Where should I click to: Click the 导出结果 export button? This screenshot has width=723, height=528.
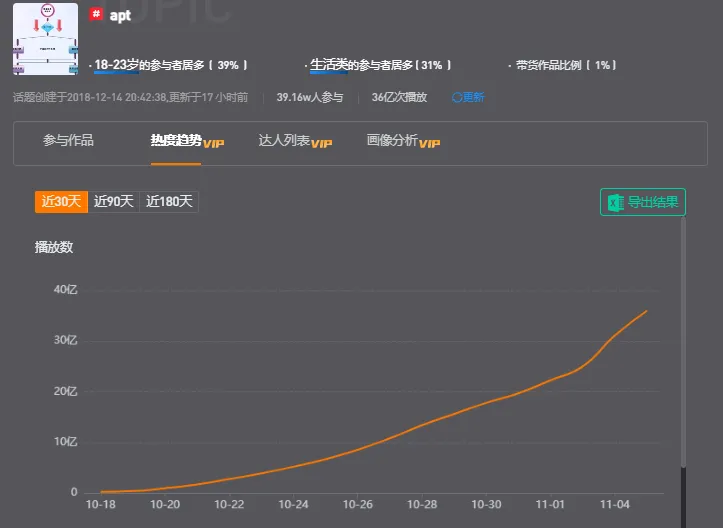tap(643, 203)
